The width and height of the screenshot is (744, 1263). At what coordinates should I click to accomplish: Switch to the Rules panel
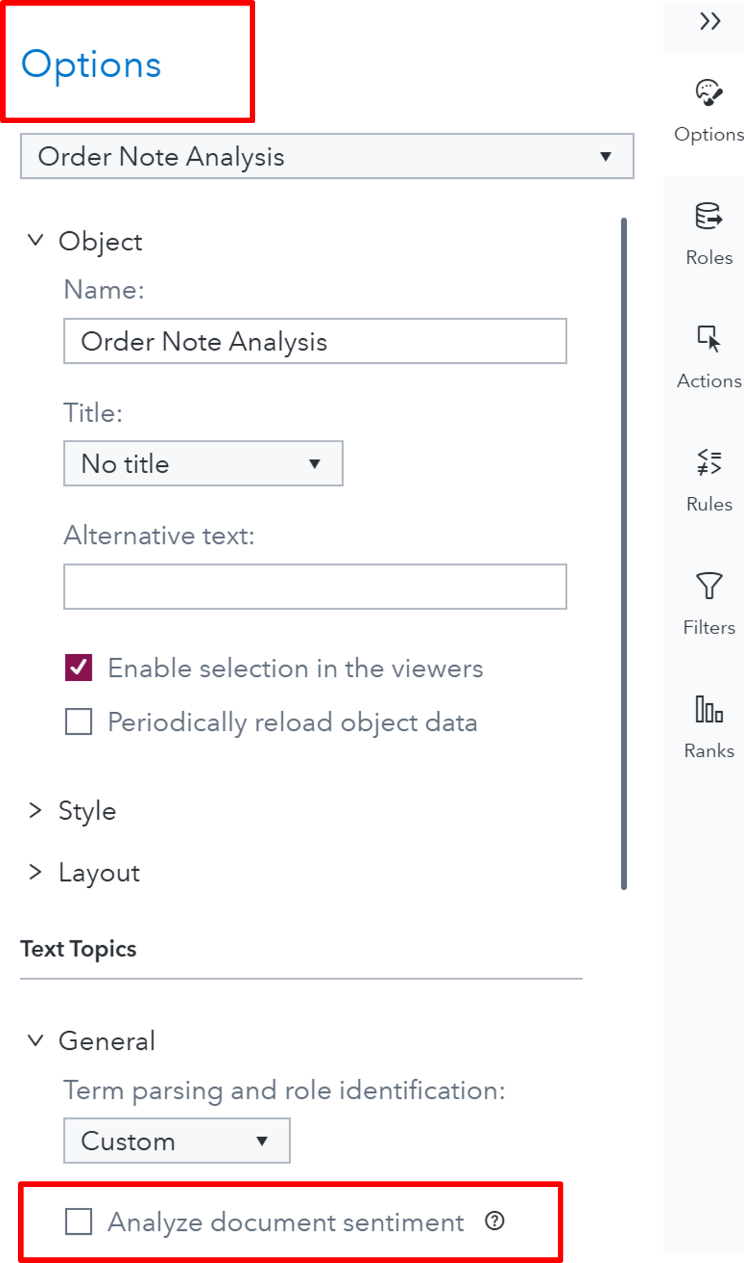click(x=708, y=468)
